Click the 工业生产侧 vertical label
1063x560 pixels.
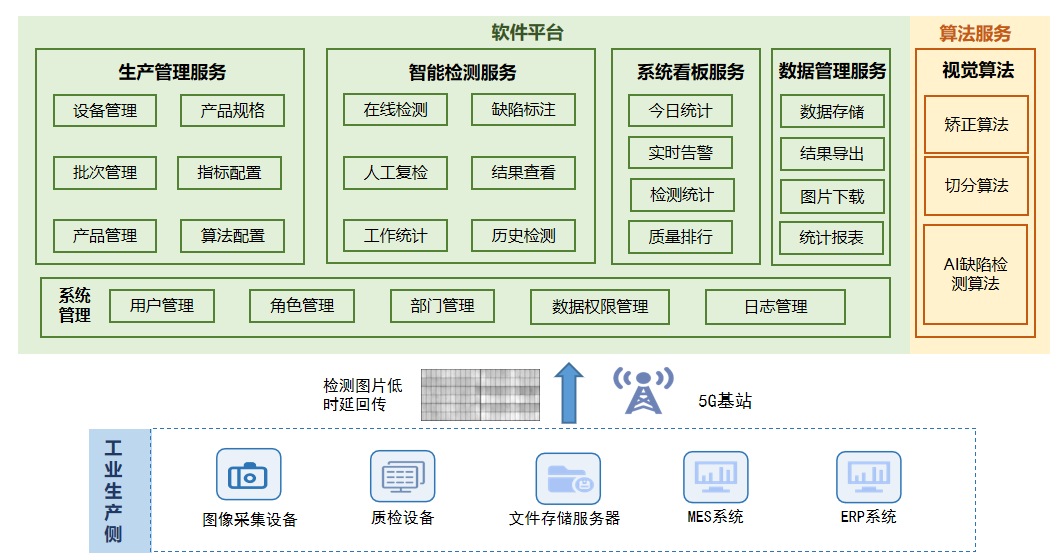113,491
